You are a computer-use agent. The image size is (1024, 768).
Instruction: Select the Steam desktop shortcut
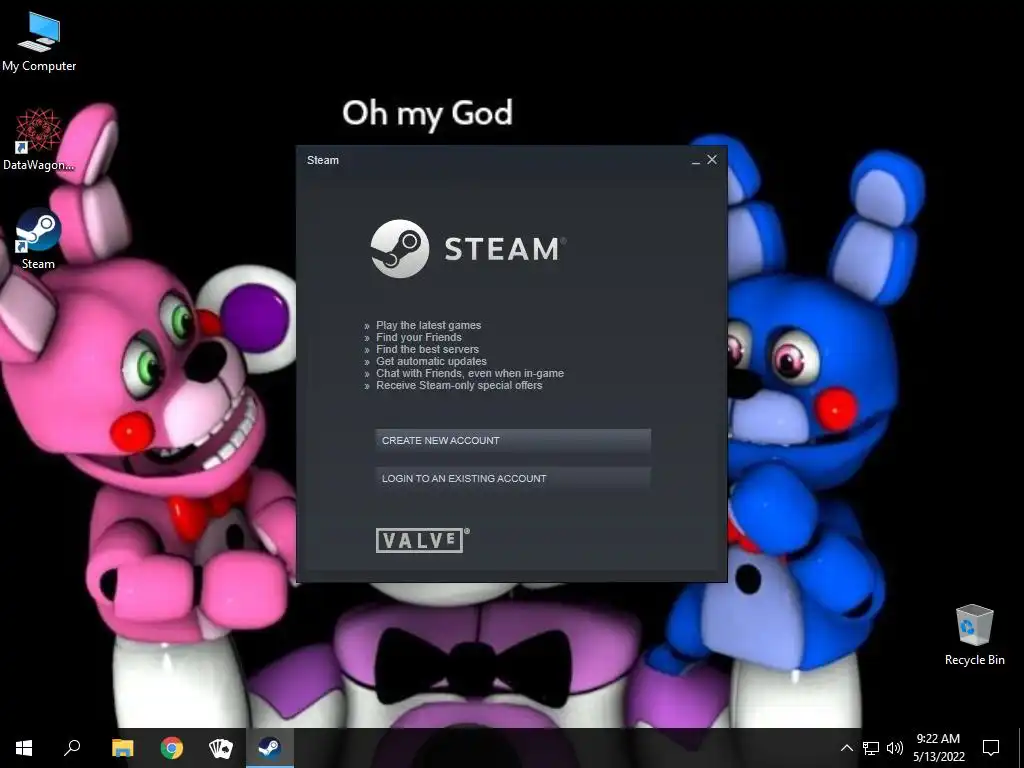[38, 239]
